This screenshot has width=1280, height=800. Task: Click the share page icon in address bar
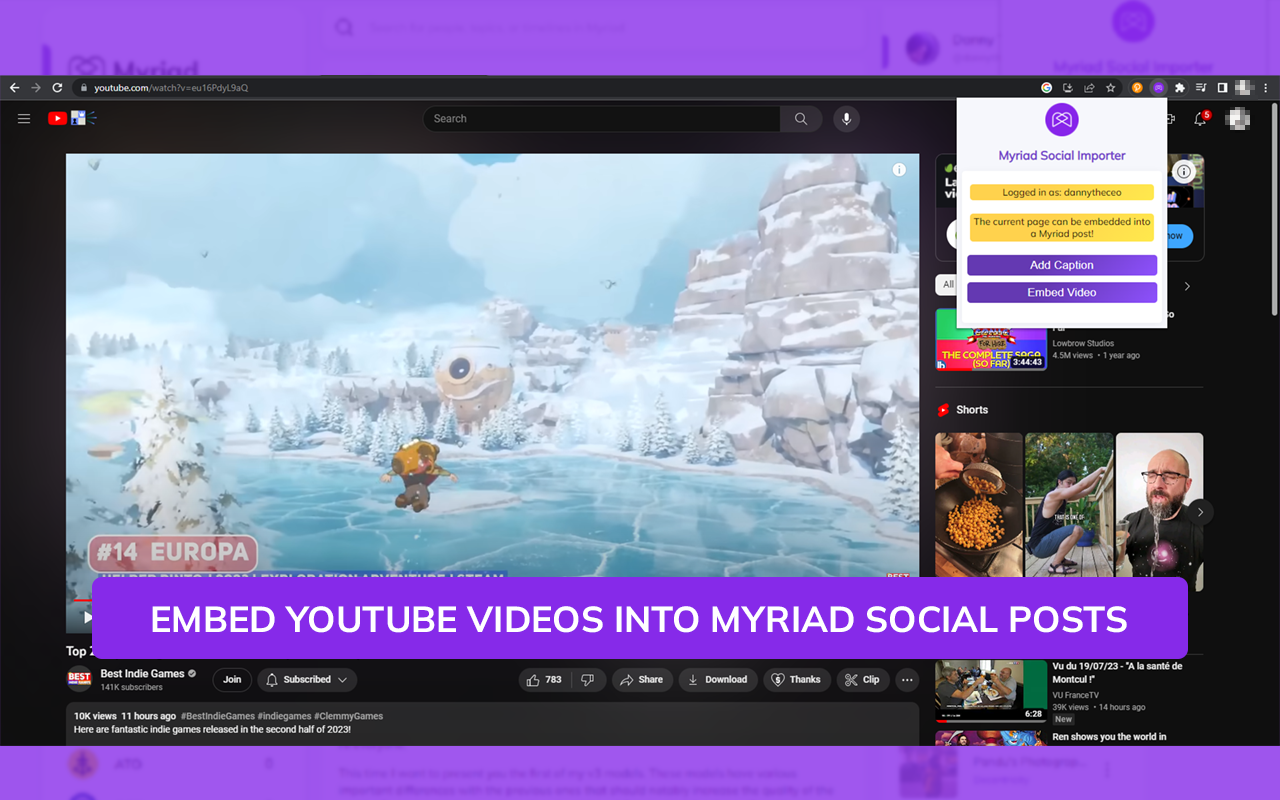(x=1089, y=88)
